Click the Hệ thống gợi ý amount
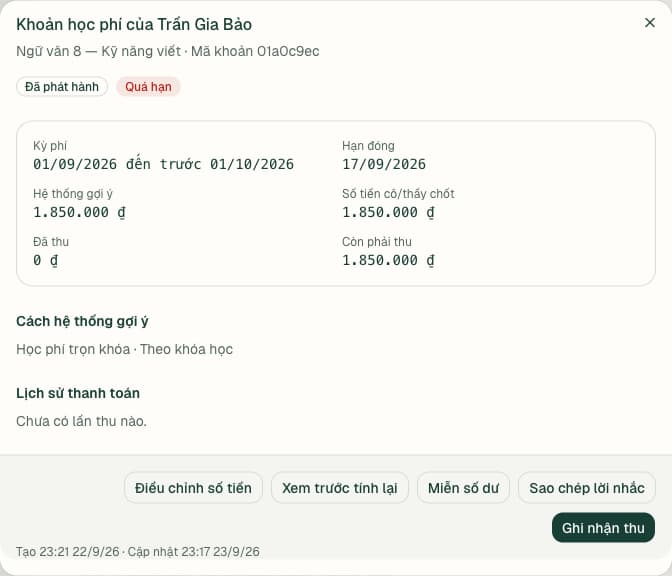 tap(79, 212)
